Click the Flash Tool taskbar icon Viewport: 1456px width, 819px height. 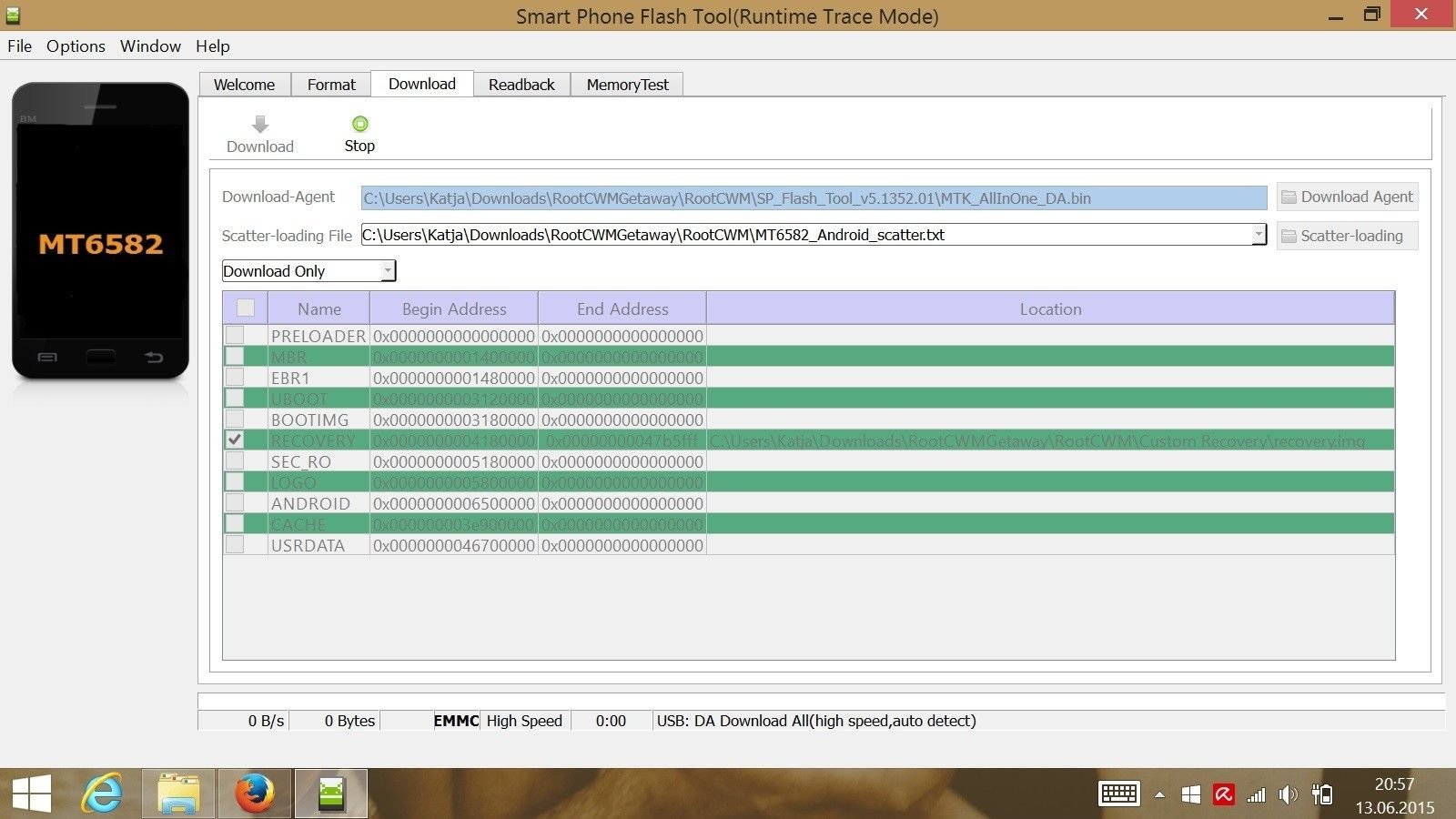tap(330, 794)
